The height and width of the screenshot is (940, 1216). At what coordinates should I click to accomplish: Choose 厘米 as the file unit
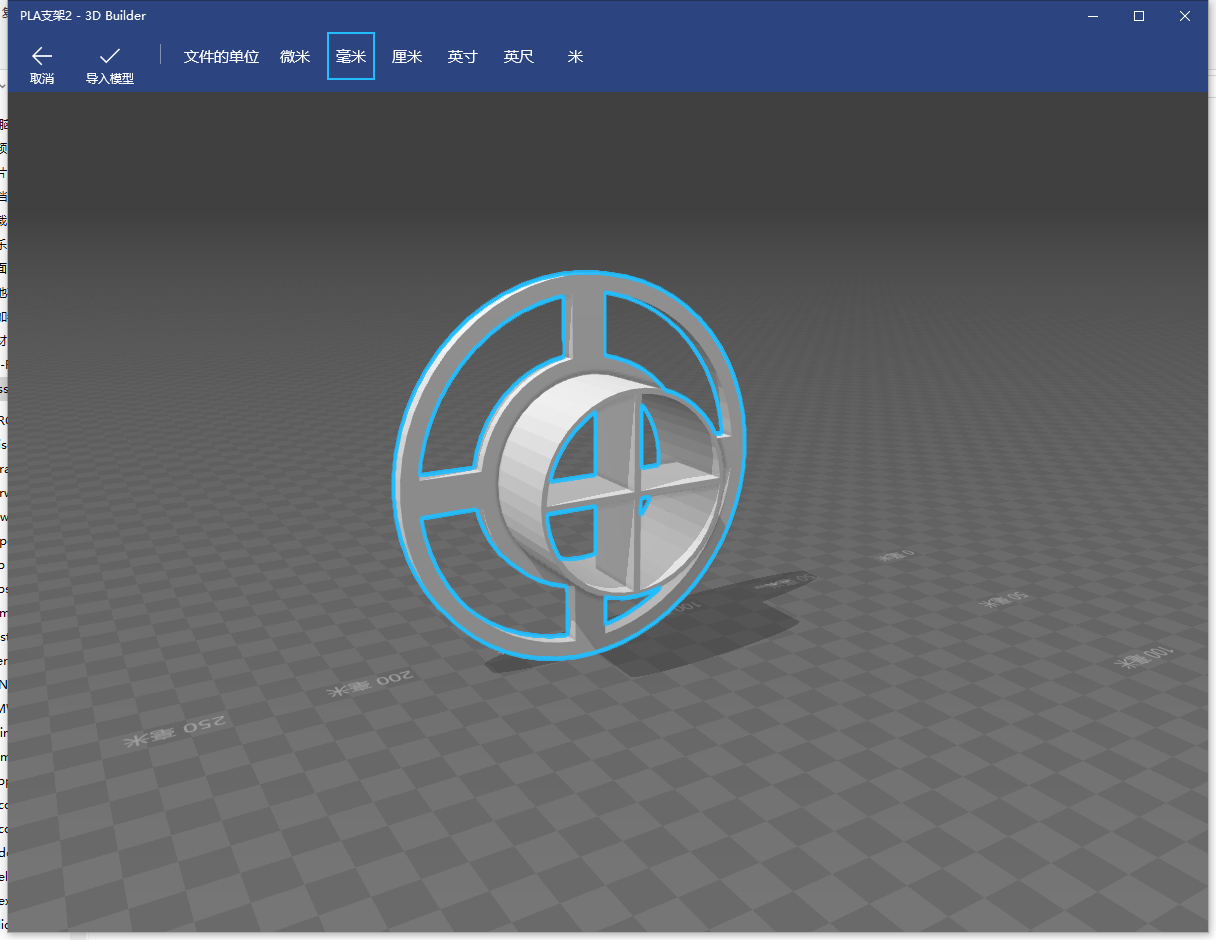pos(407,57)
